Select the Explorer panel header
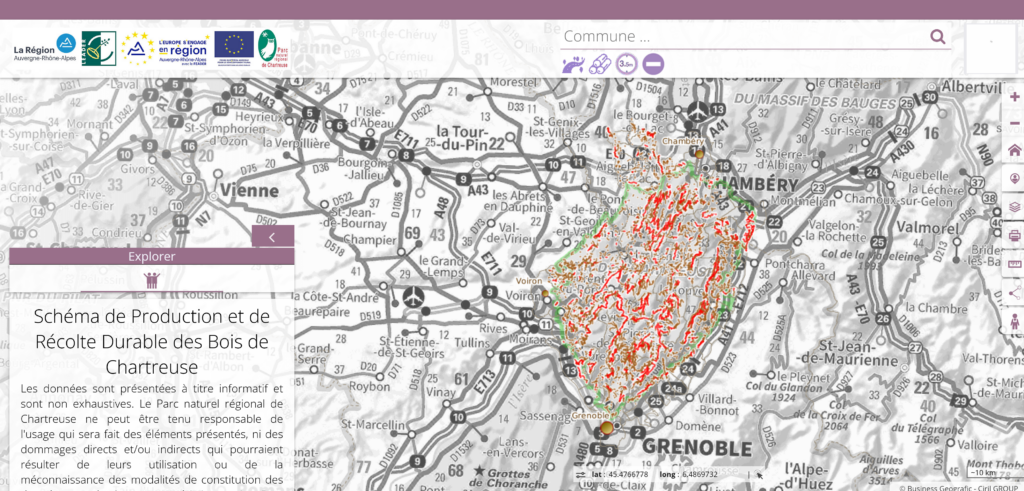 pos(152,256)
